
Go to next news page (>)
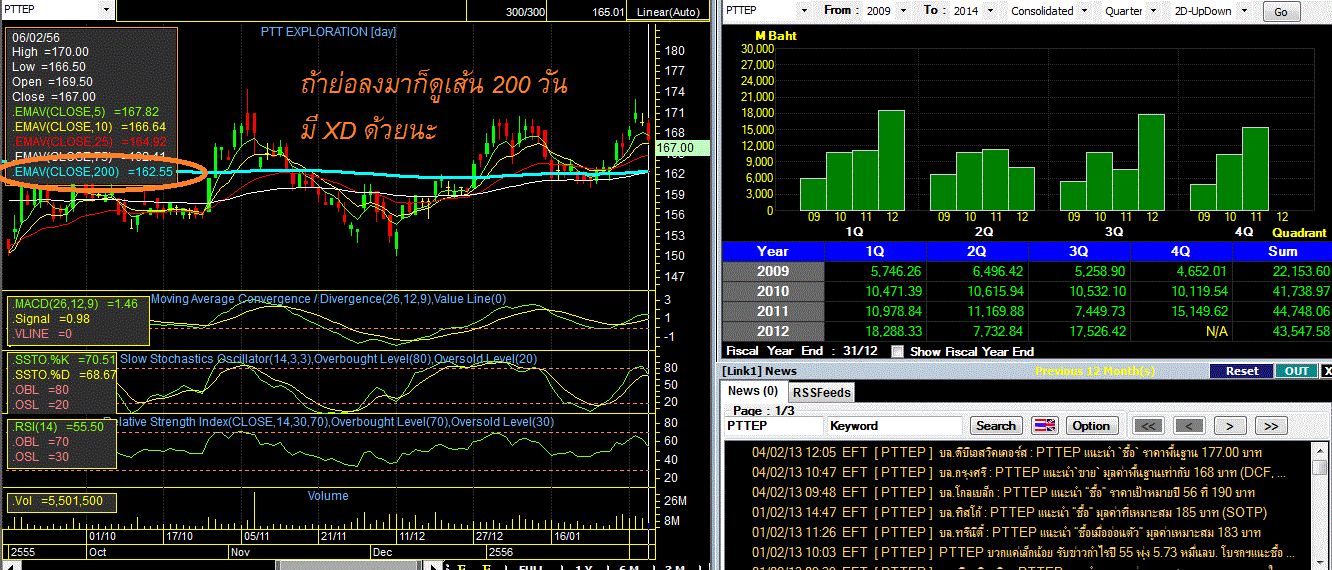[1229, 425]
